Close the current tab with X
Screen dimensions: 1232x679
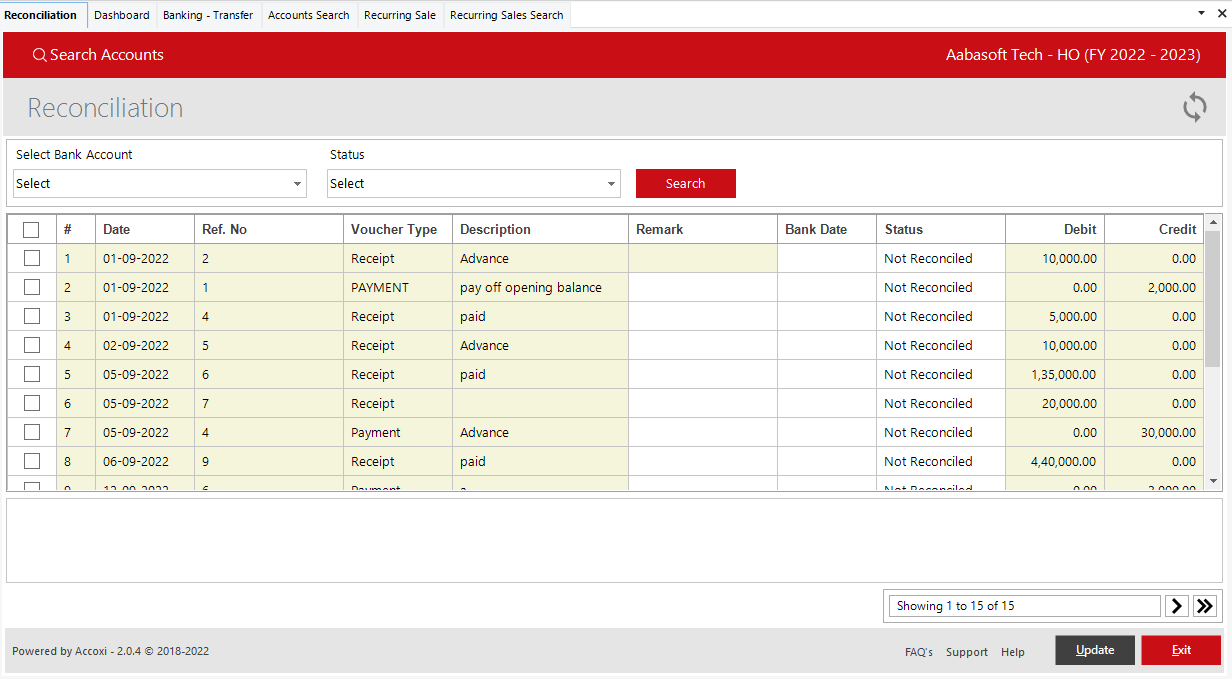1221,14
